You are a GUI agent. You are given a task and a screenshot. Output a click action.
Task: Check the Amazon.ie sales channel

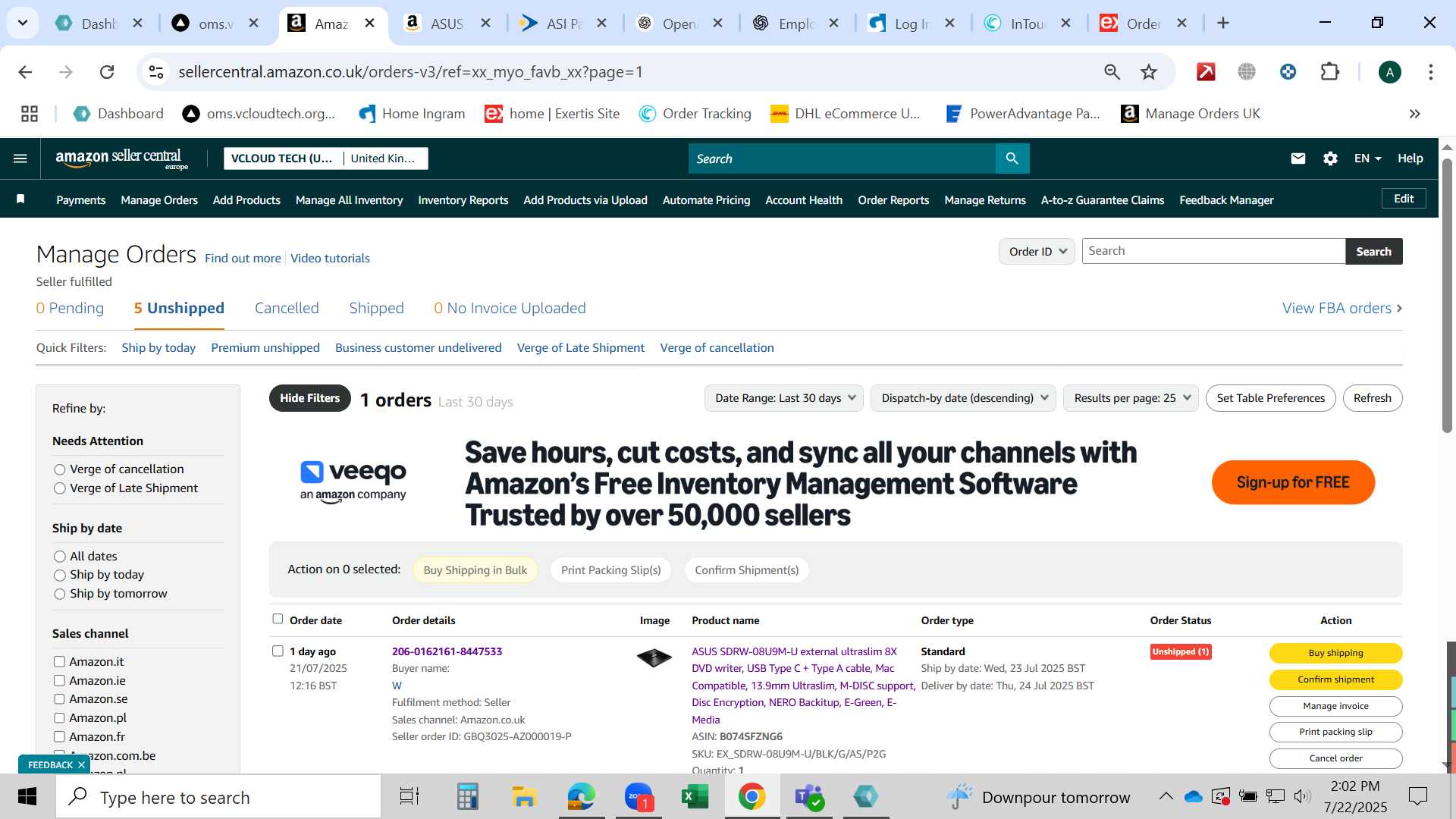click(59, 680)
